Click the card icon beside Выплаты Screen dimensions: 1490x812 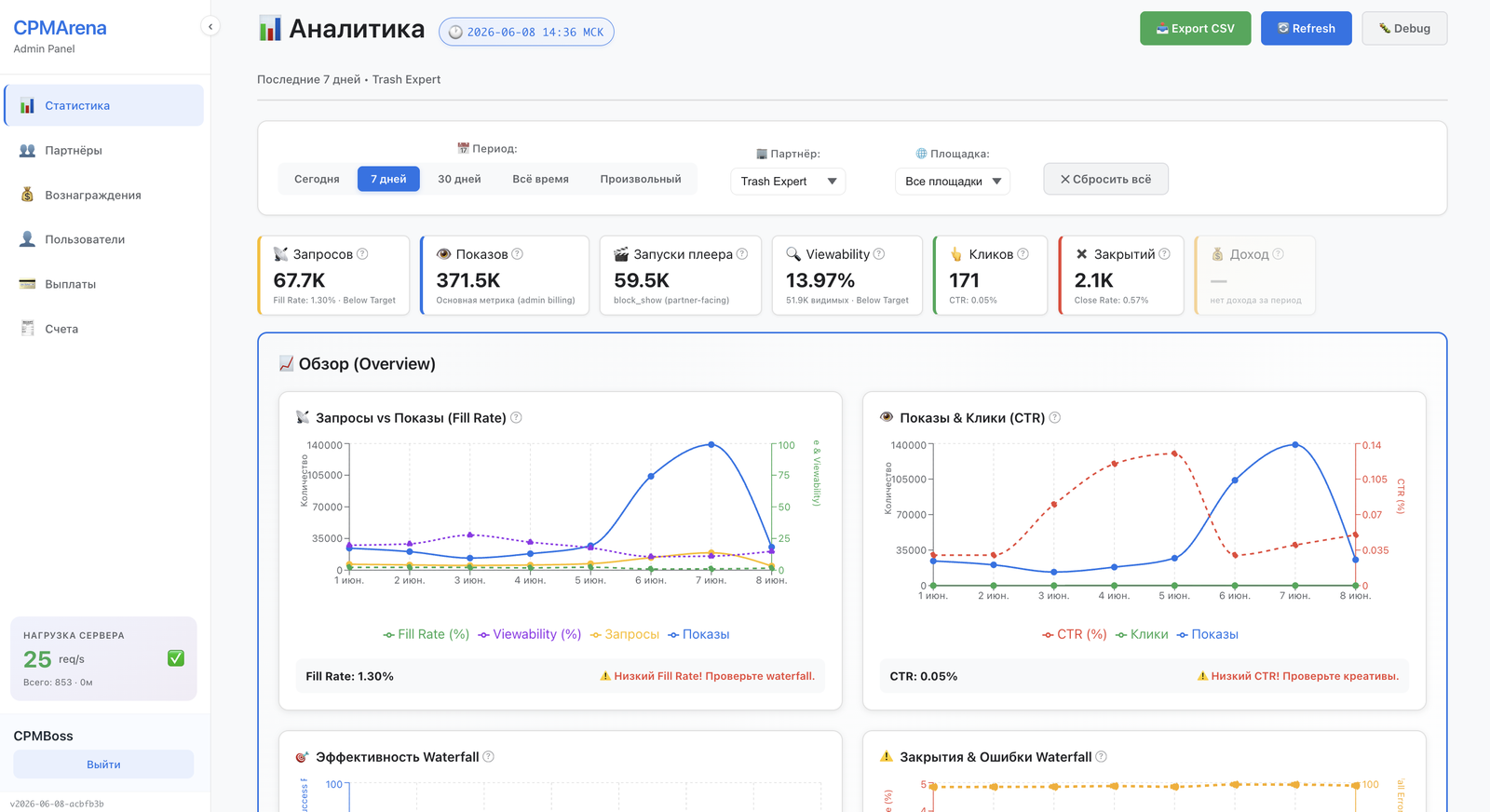(x=28, y=284)
